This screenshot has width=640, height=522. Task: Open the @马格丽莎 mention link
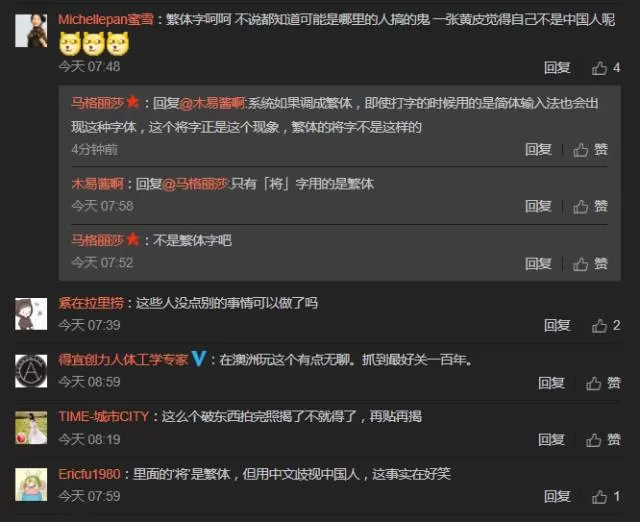click(195, 184)
